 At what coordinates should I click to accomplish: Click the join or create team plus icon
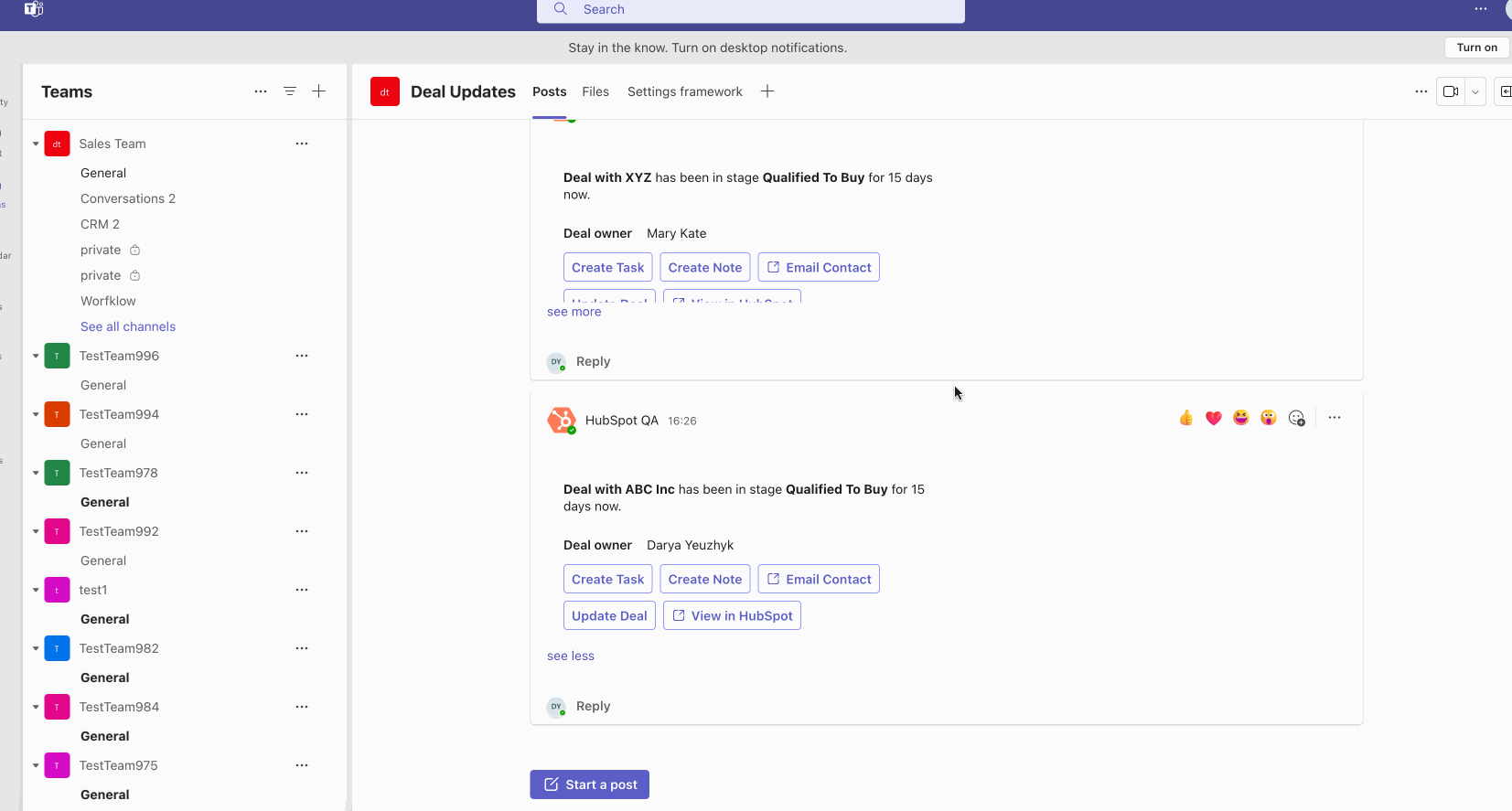point(319,91)
